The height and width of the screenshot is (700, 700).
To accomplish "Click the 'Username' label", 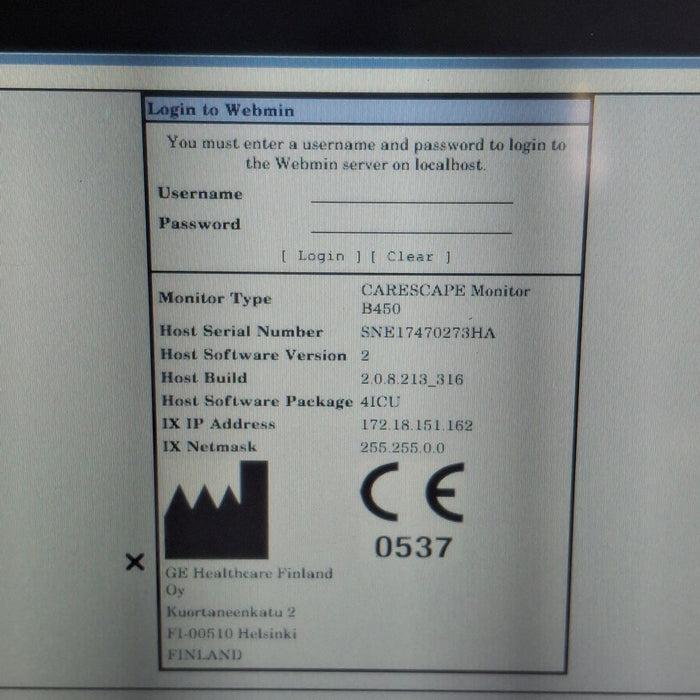I will pos(200,193).
